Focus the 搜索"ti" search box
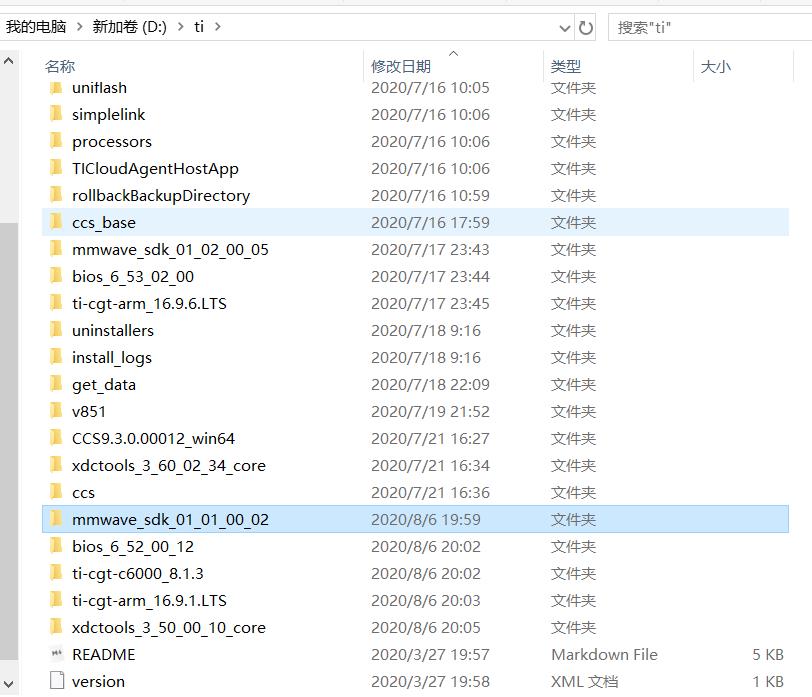The image size is (812, 697). (709, 27)
